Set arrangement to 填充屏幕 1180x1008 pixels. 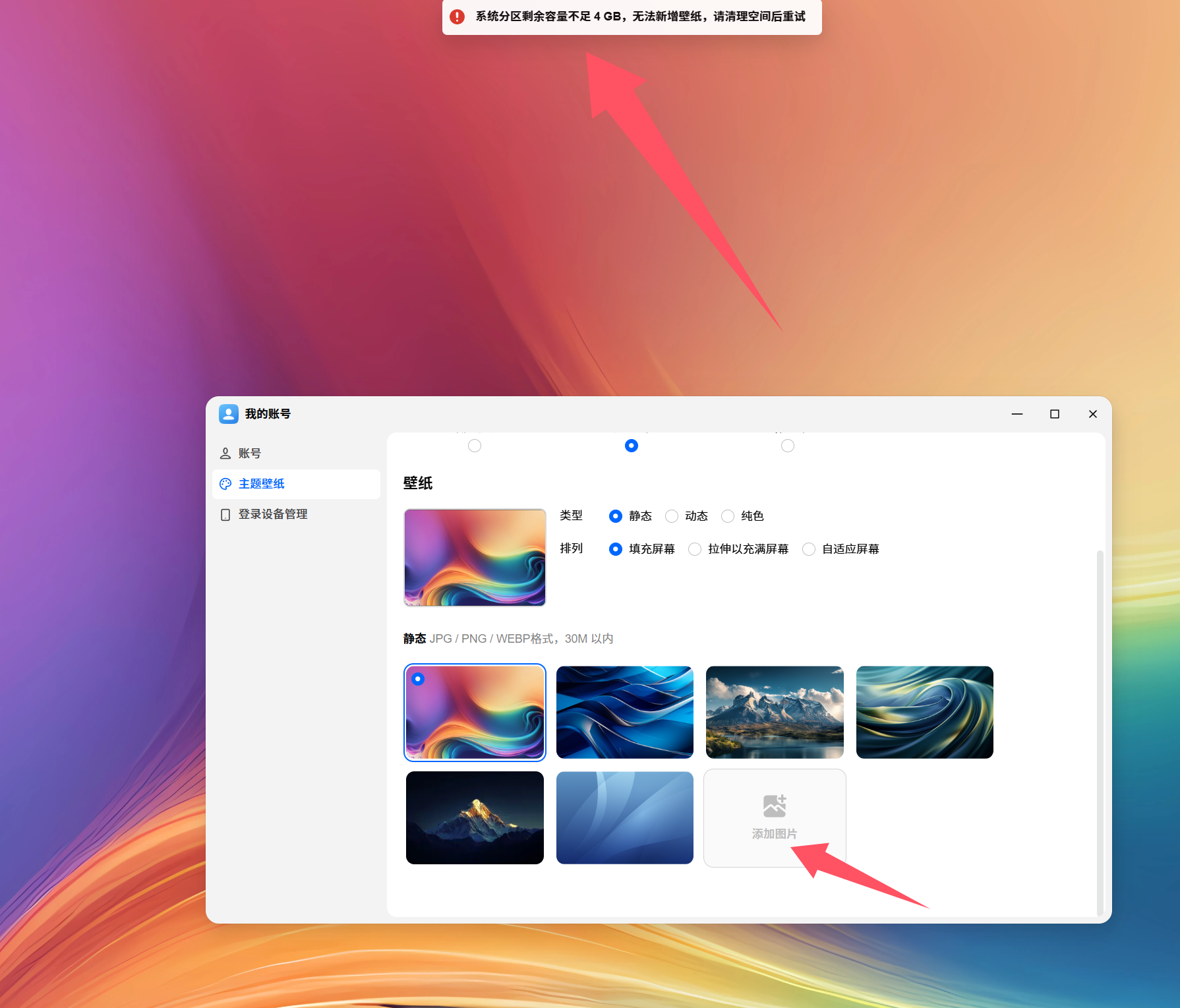[642, 549]
